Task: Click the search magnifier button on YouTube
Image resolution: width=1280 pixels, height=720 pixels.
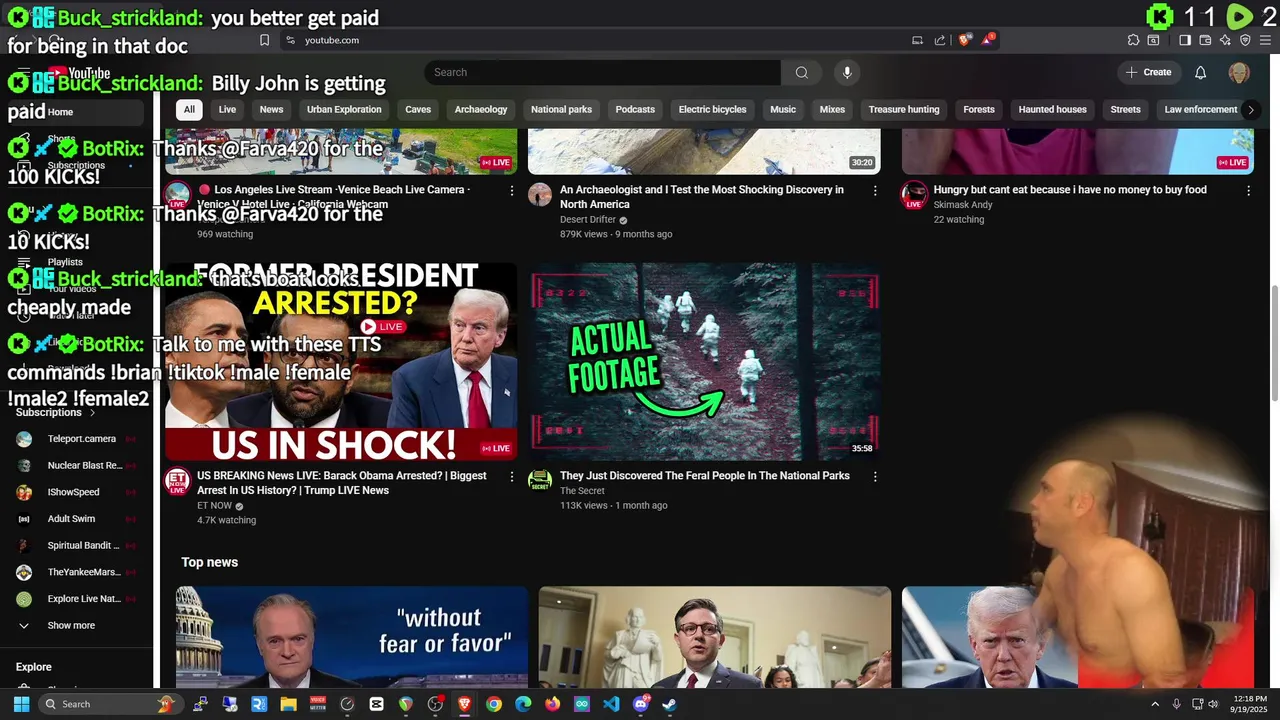Action: pos(801,72)
